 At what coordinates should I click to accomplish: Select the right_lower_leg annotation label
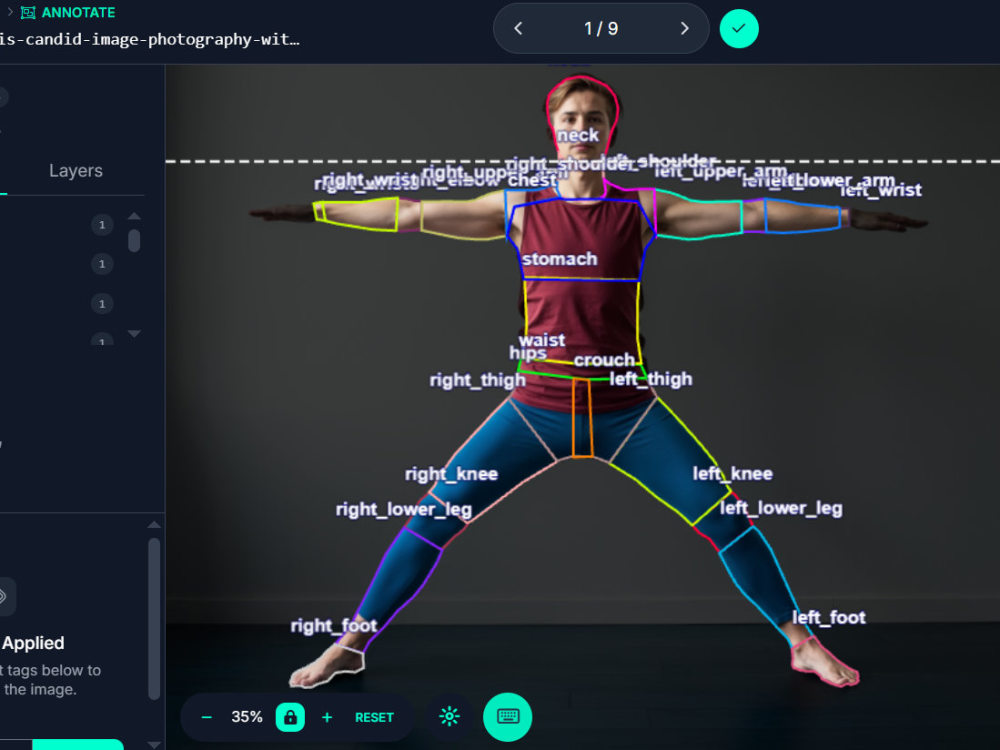pyautogui.click(x=404, y=510)
